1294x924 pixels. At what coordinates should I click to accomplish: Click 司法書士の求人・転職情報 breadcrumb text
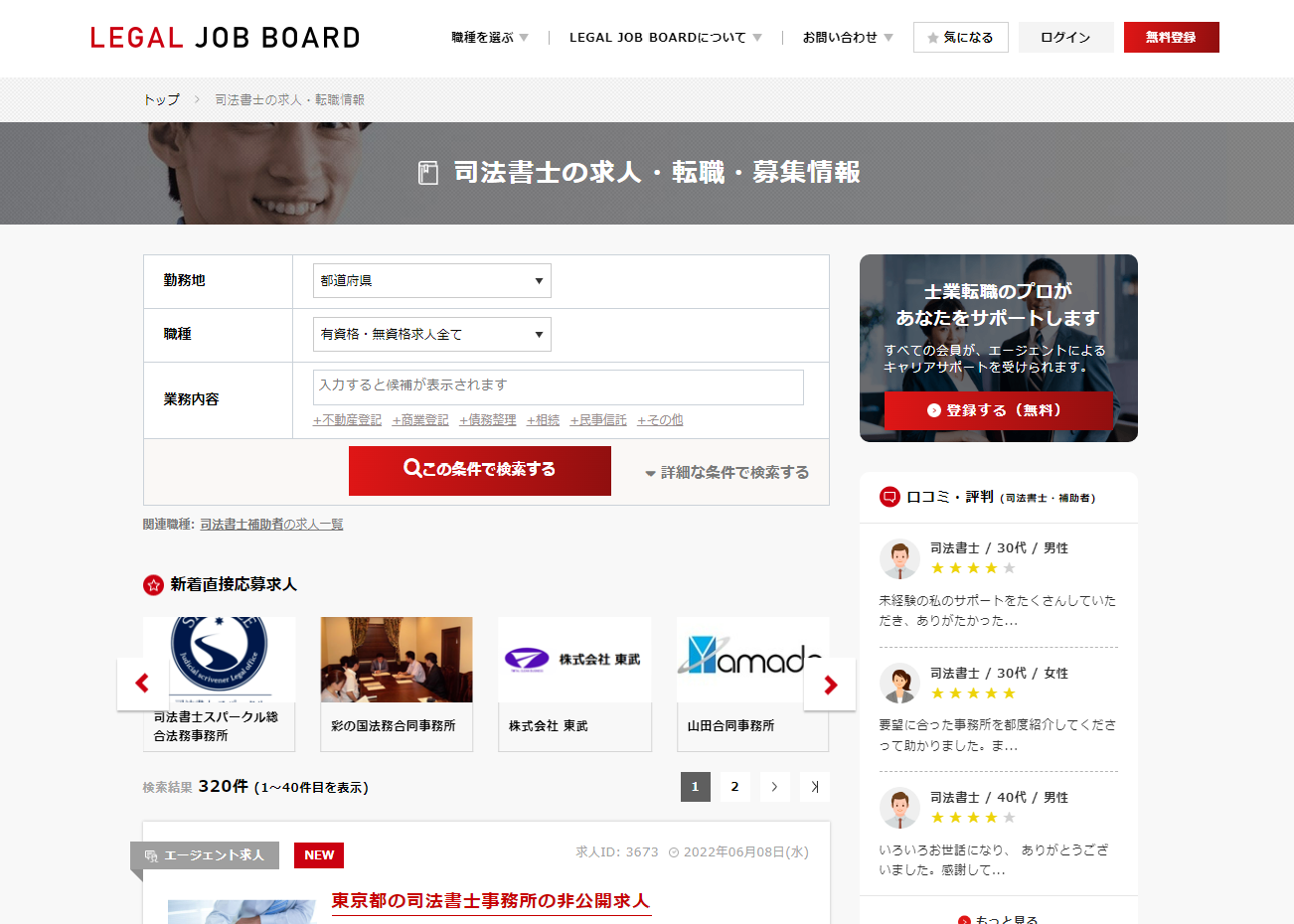coord(290,100)
